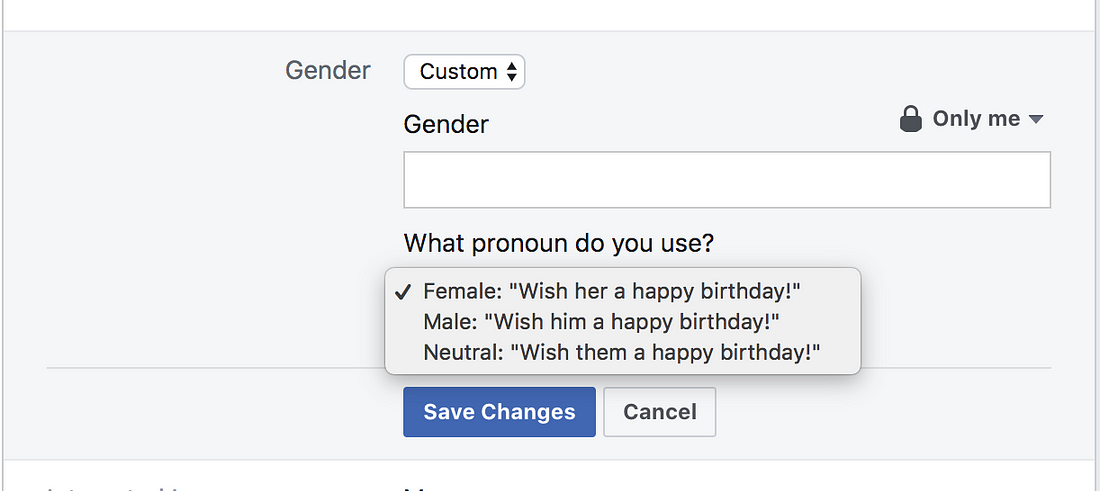
Task: Click the up-down arrows on Custom selector
Action: (512, 72)
